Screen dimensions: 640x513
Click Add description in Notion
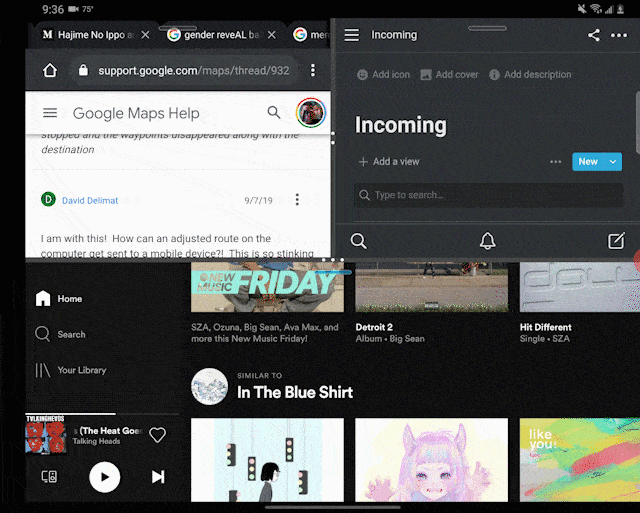(530, 75)
